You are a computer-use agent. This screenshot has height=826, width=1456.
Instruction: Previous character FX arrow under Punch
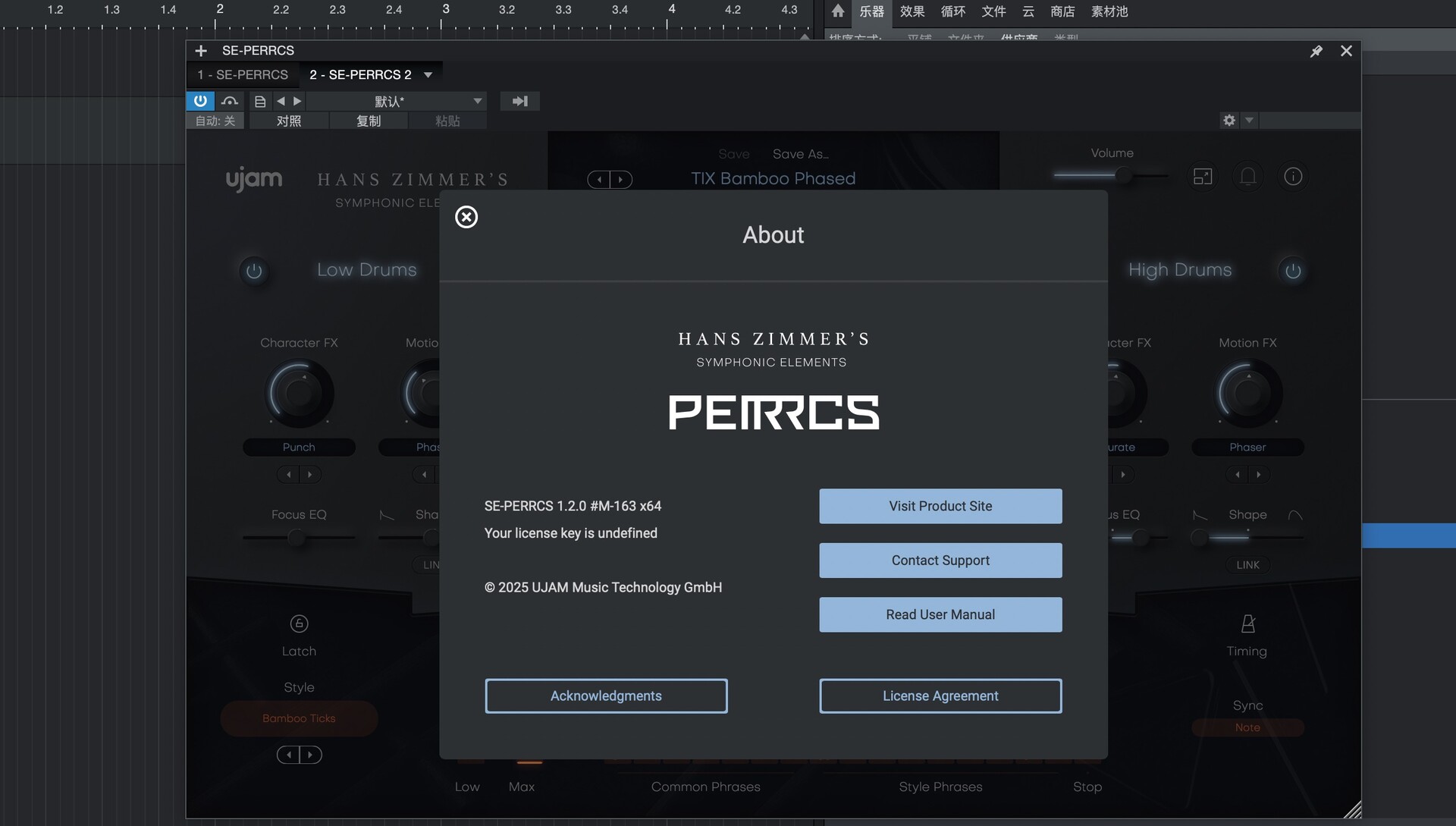[x=288, y=475]
